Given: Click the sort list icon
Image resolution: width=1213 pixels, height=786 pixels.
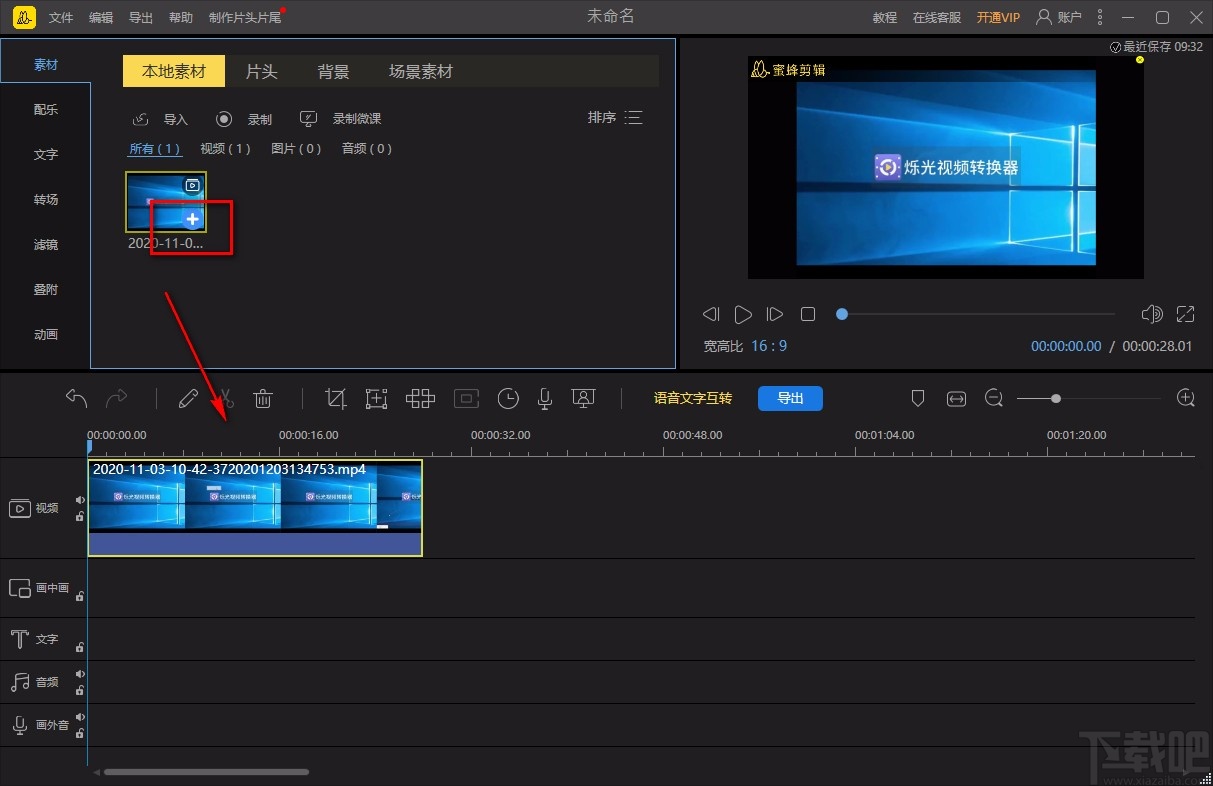Looking at the screenshot, I should point(633,118).
